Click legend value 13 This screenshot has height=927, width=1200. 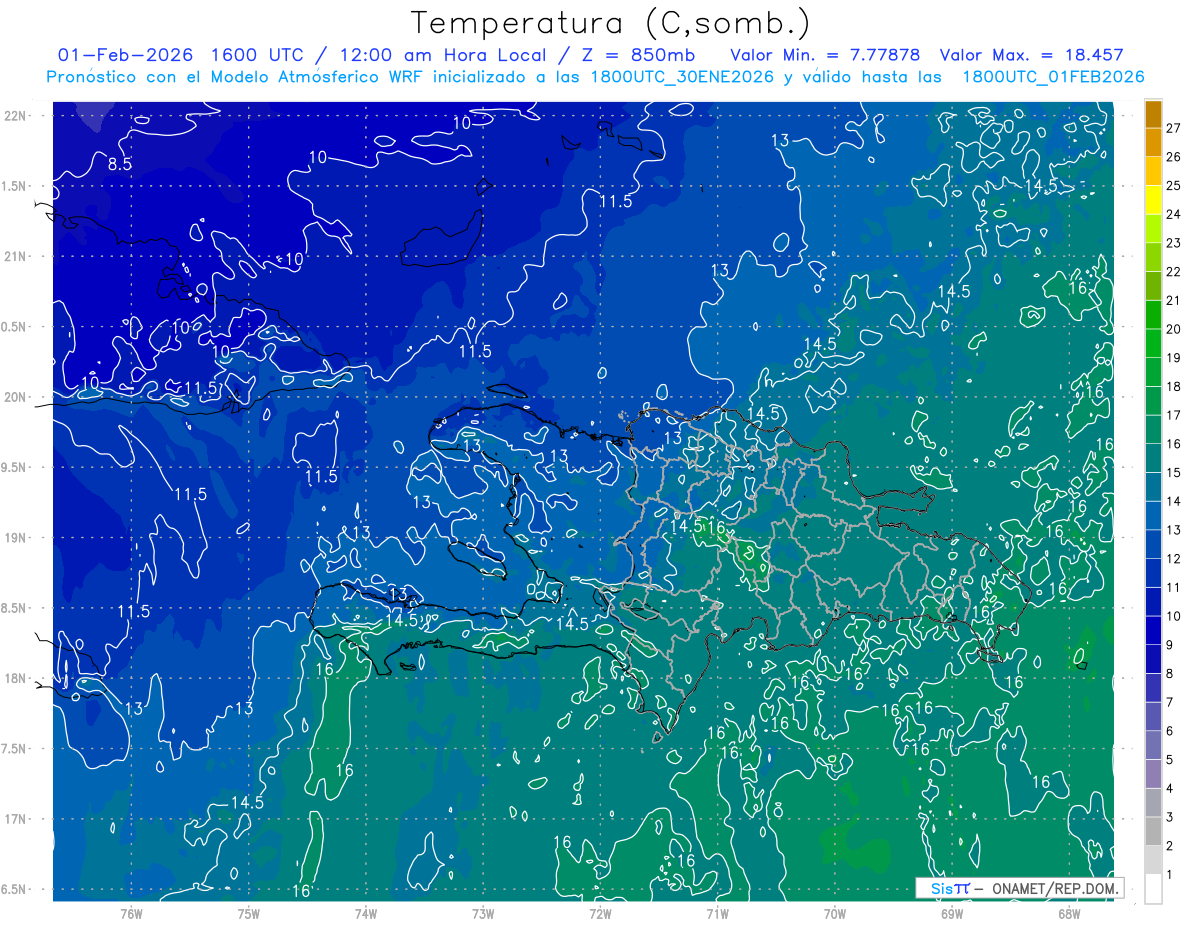tap(1174, 530)
